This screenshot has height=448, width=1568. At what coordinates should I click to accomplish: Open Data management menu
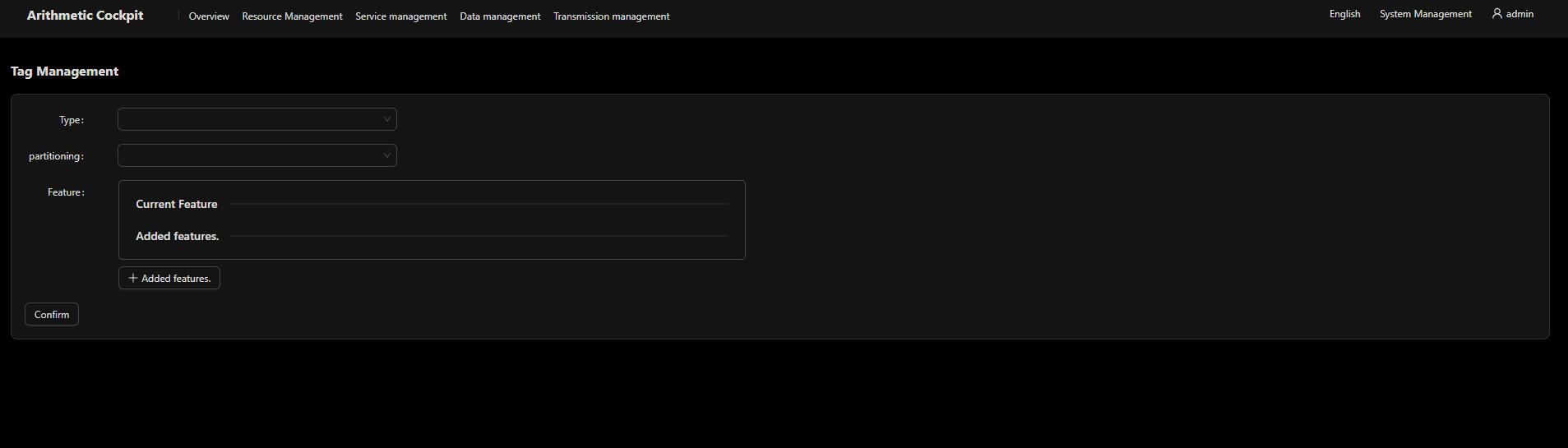coord(500,16)
